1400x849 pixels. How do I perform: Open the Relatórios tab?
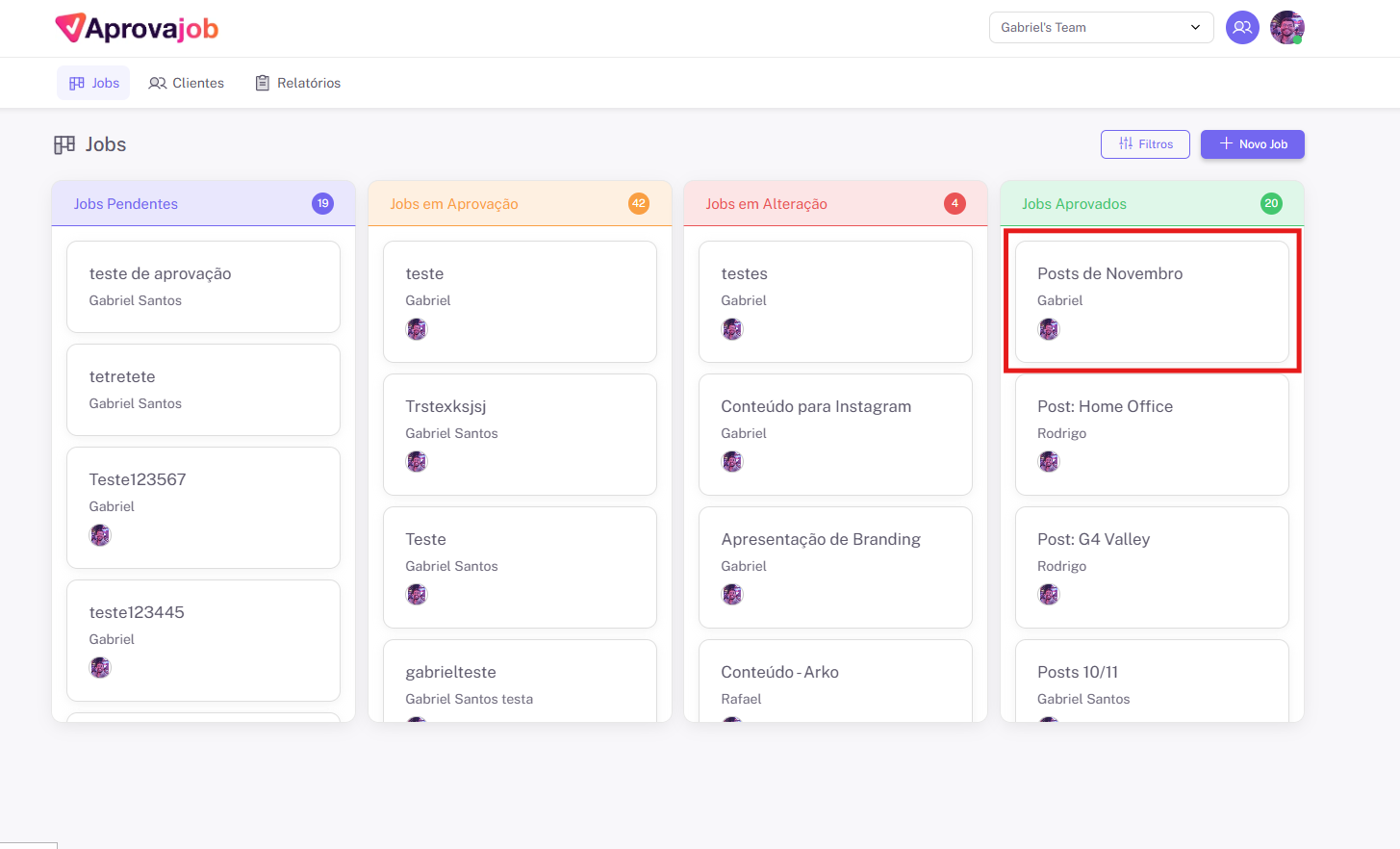297,83
